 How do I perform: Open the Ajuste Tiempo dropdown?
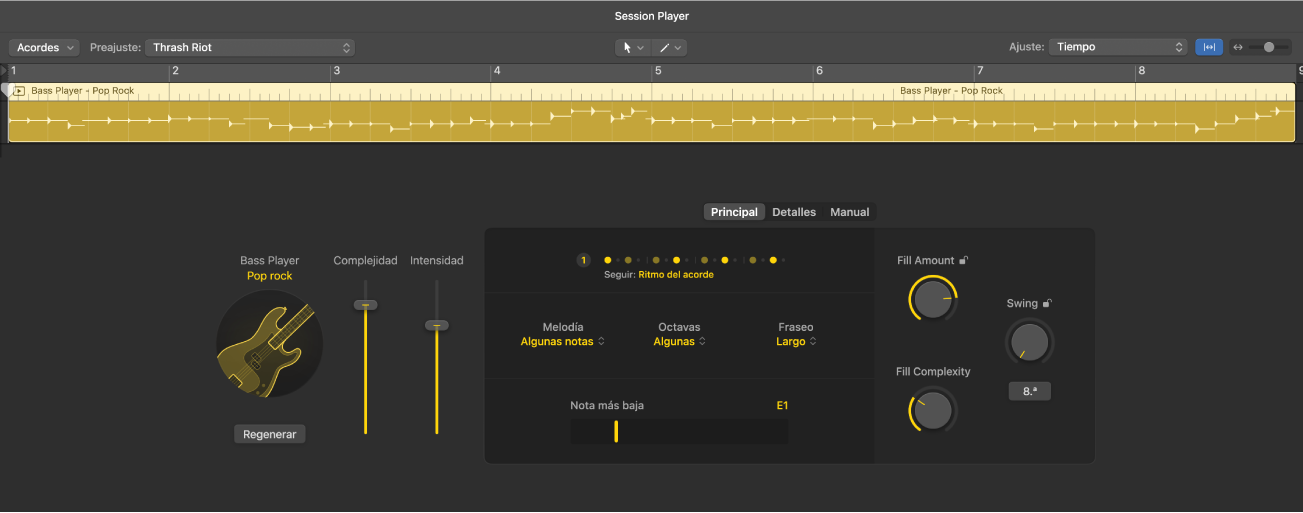(1118, 47)
